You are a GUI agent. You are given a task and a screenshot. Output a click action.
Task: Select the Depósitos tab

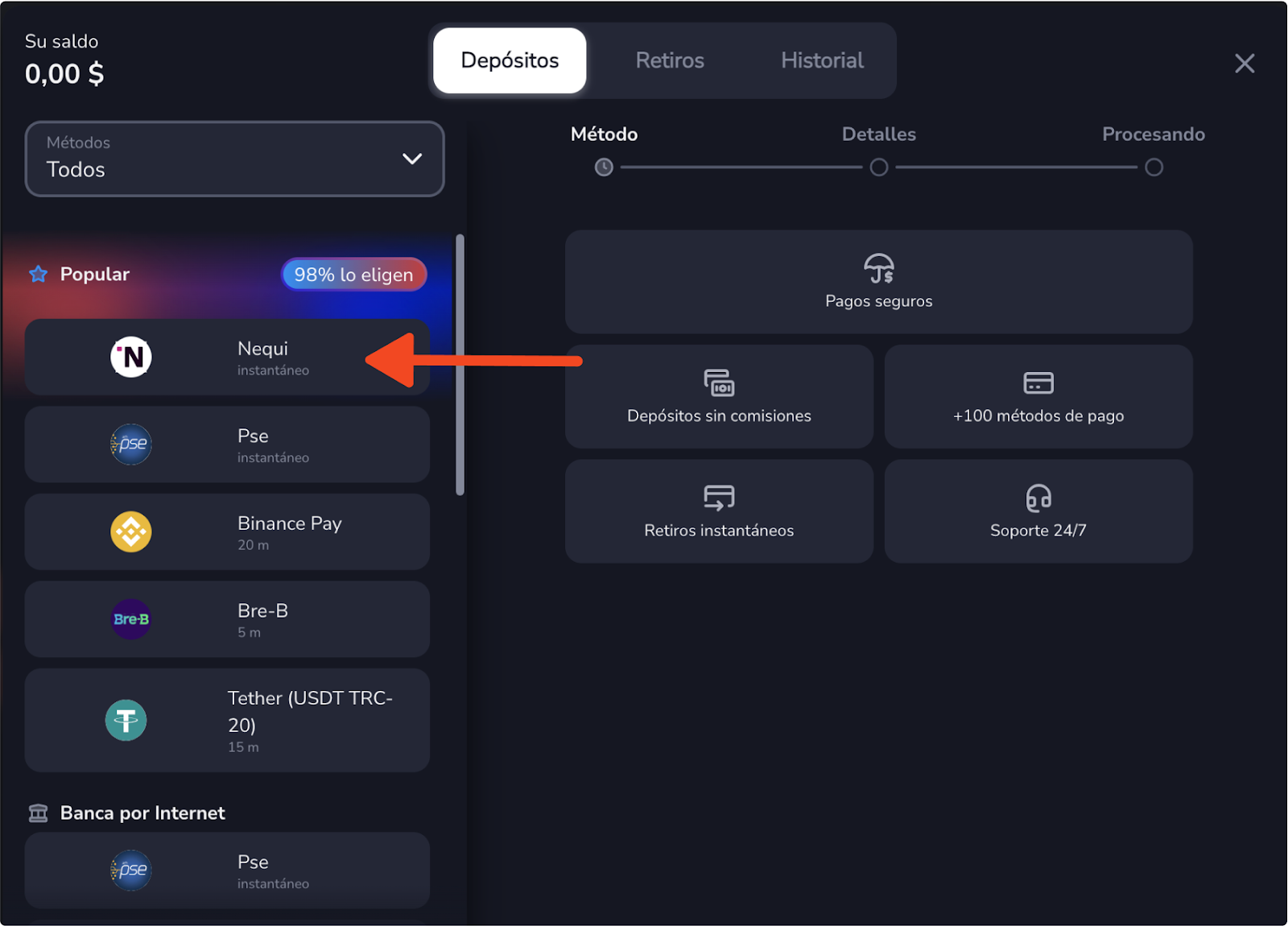510,61
